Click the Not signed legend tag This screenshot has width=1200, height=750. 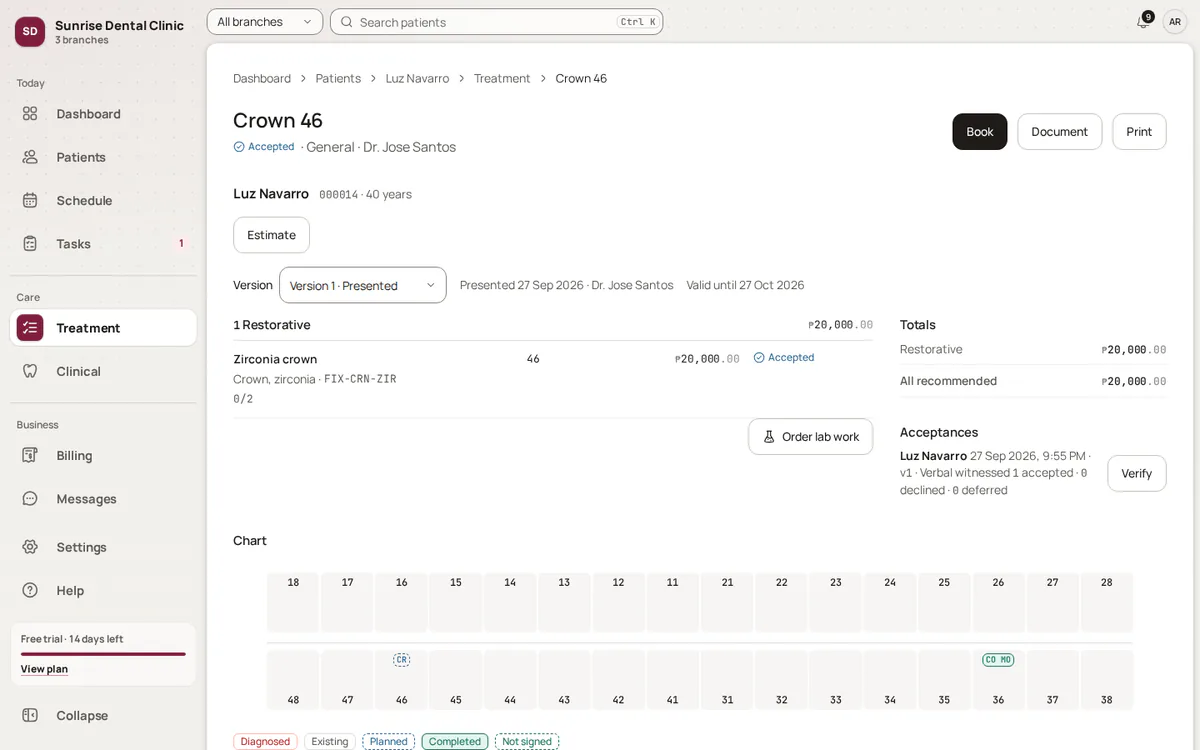(x=527, y=742)
